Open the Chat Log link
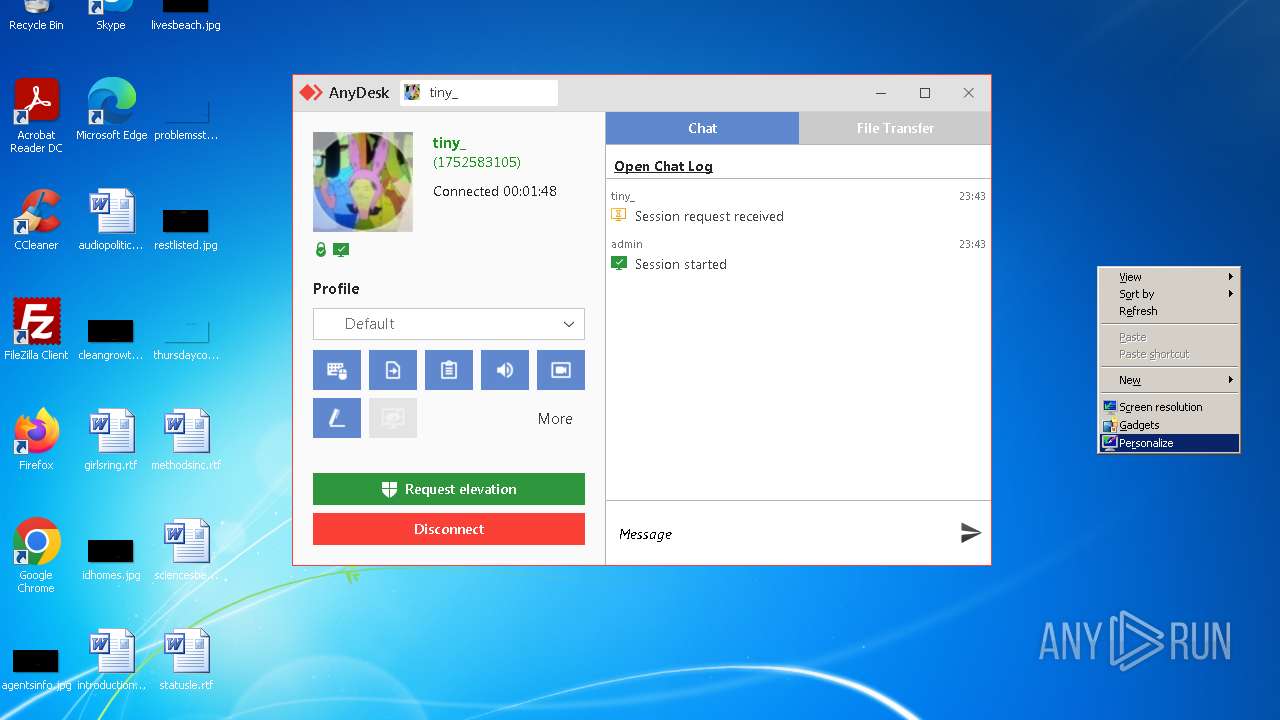The image size is (1280, 720). pos(663,166)
